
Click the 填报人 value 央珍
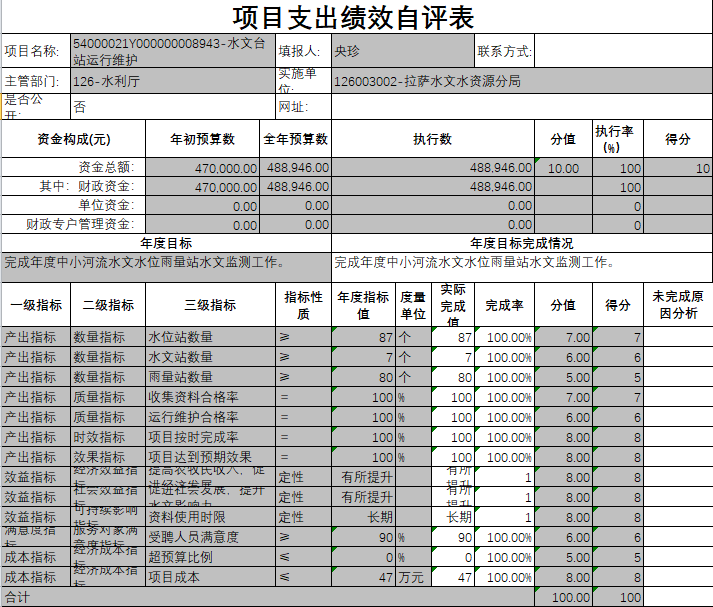click(x=403, y=51)
